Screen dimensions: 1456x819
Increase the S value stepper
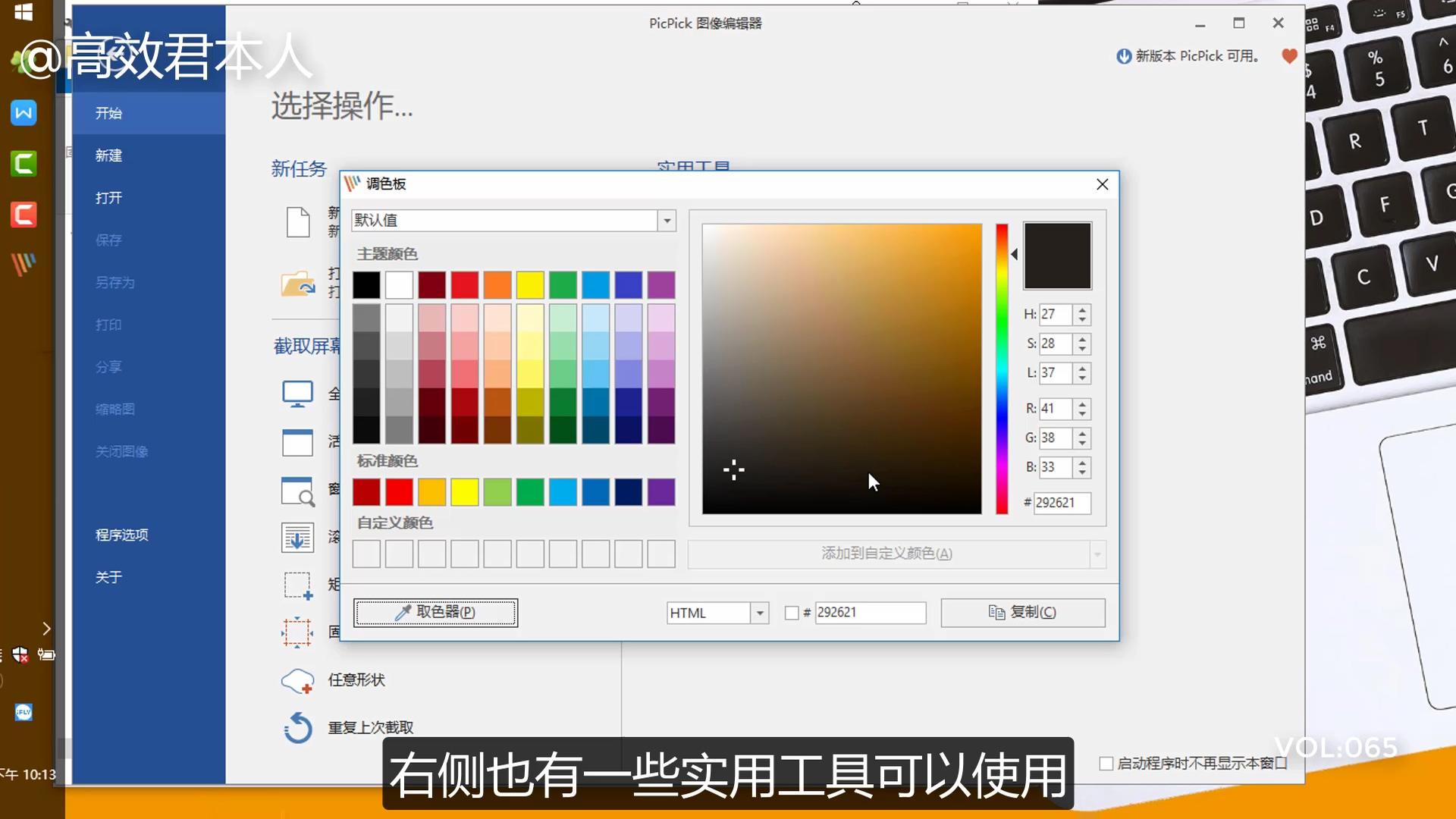[1082, 340]
